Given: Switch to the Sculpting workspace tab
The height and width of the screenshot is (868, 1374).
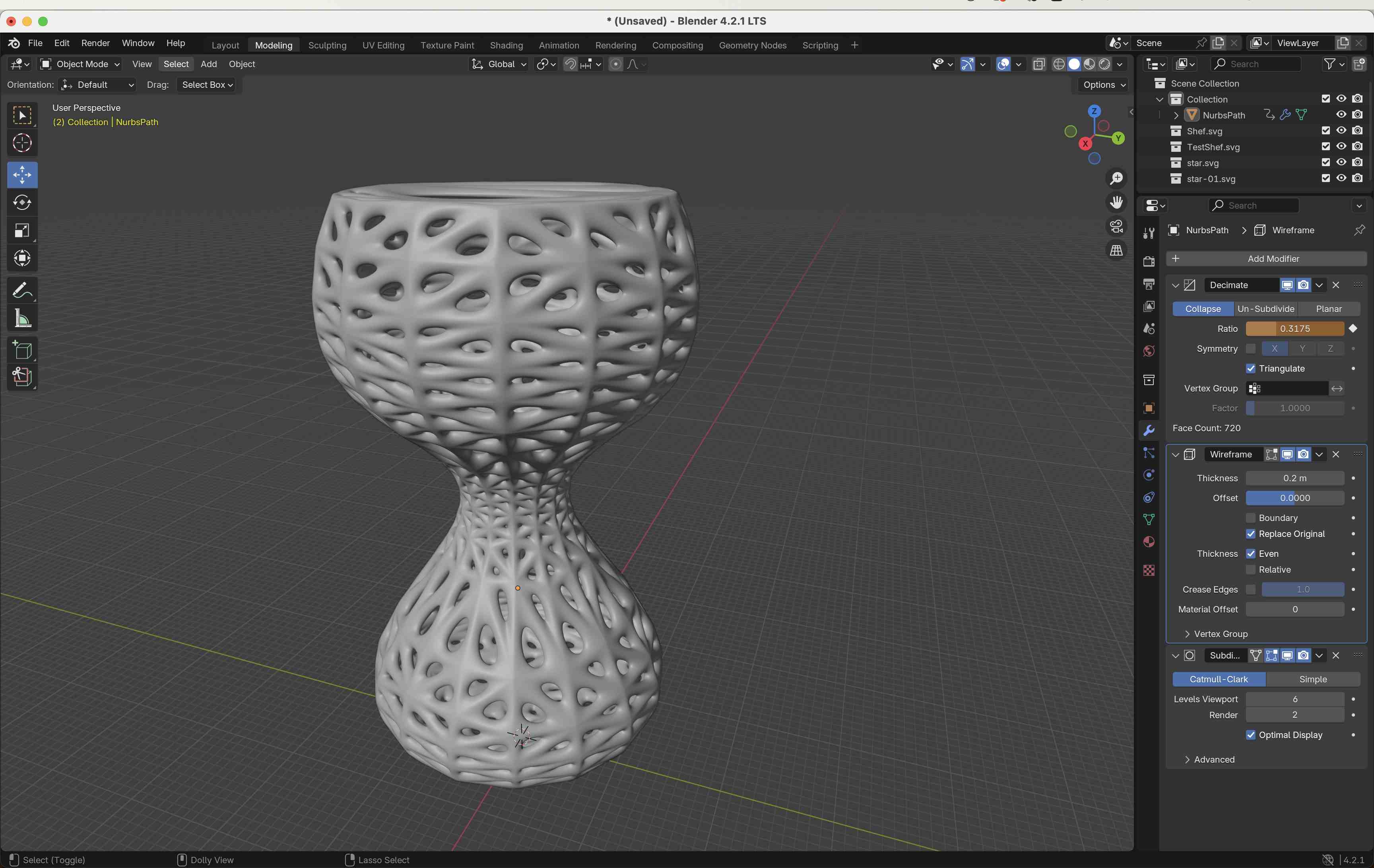Looking at the screenshot, I should (x=327, y=45).
